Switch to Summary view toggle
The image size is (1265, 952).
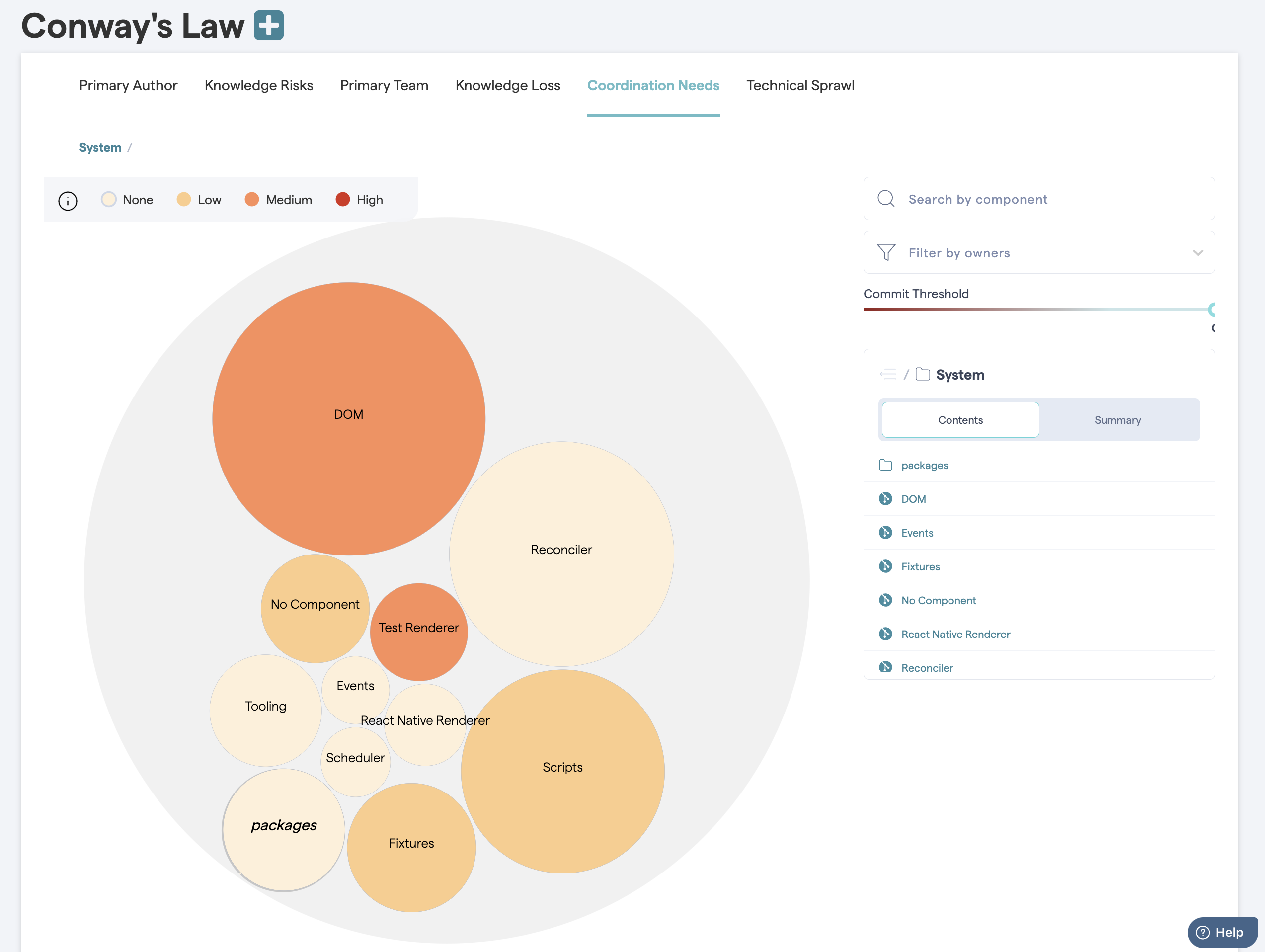click(1117, 420)
